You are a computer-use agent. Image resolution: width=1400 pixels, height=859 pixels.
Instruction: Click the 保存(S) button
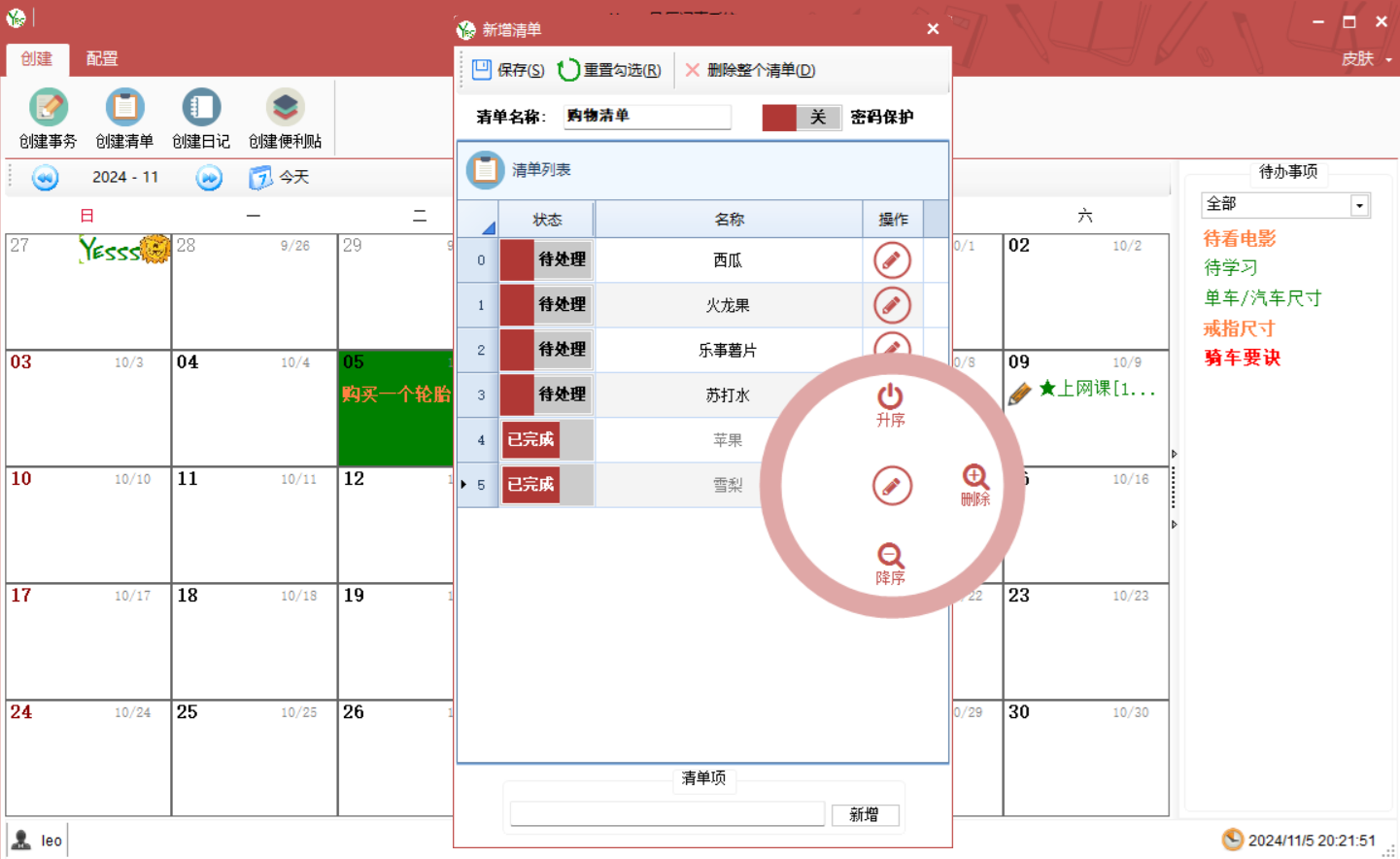(x=508, y=70)
